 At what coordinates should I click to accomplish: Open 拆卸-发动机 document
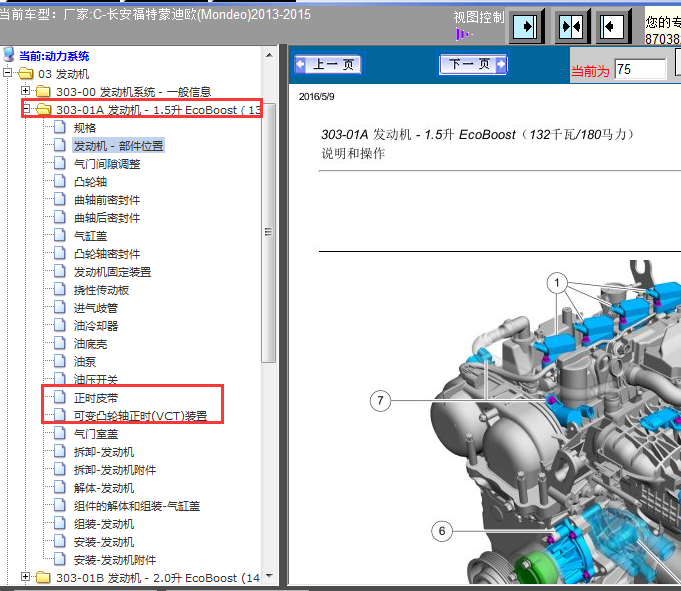tap(104, 452)
